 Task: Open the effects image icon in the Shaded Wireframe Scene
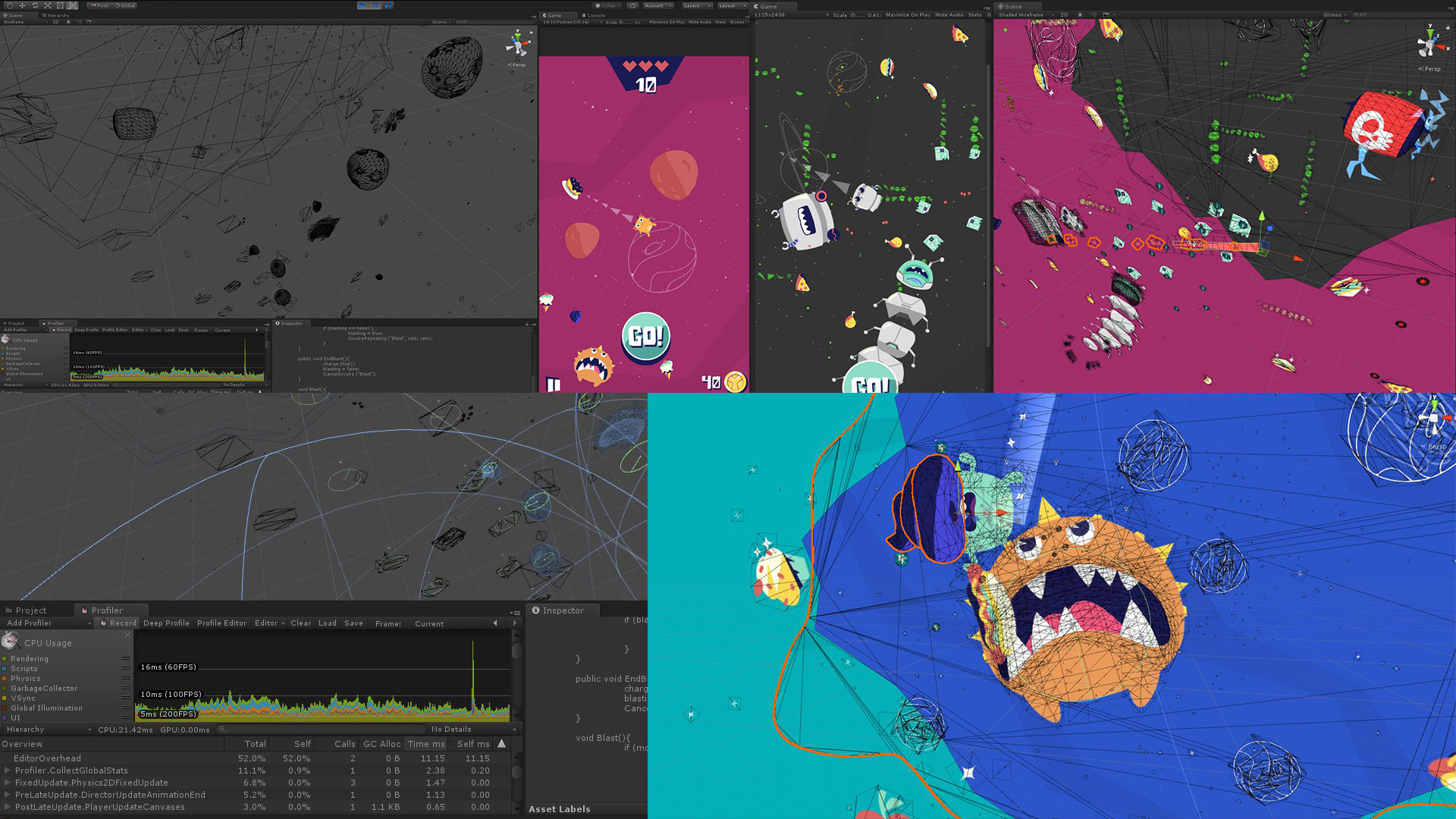1106,14
